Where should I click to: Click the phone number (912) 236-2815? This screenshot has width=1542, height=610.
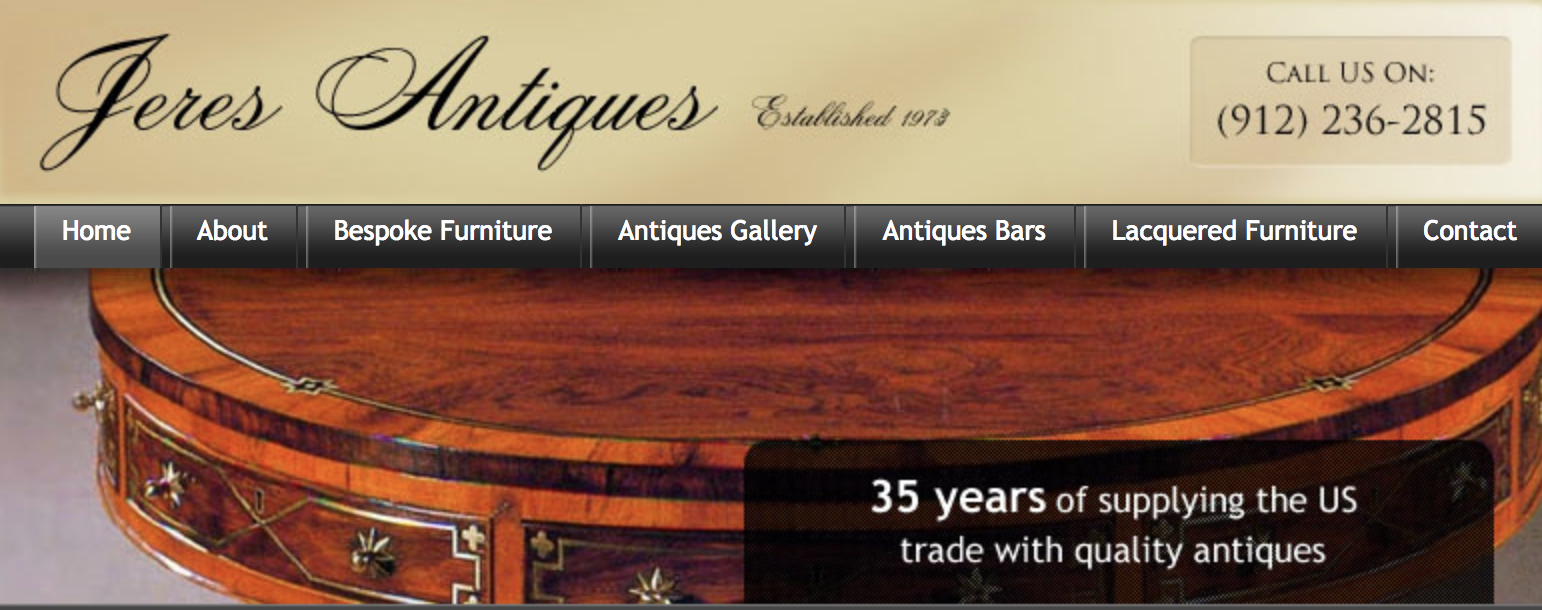(1351, 122)
